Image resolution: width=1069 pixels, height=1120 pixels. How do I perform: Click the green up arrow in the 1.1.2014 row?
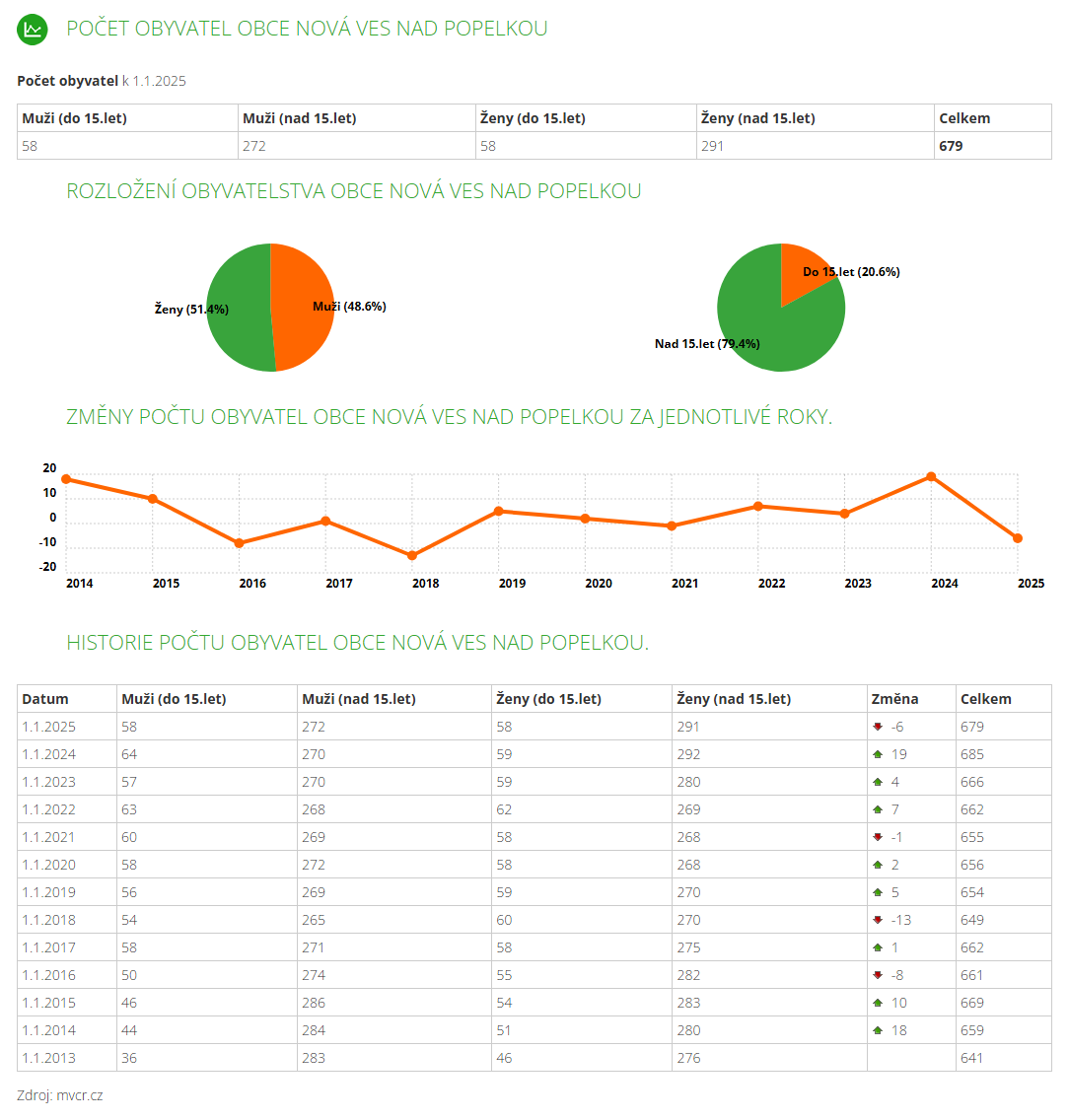(x=877, y=1030)
